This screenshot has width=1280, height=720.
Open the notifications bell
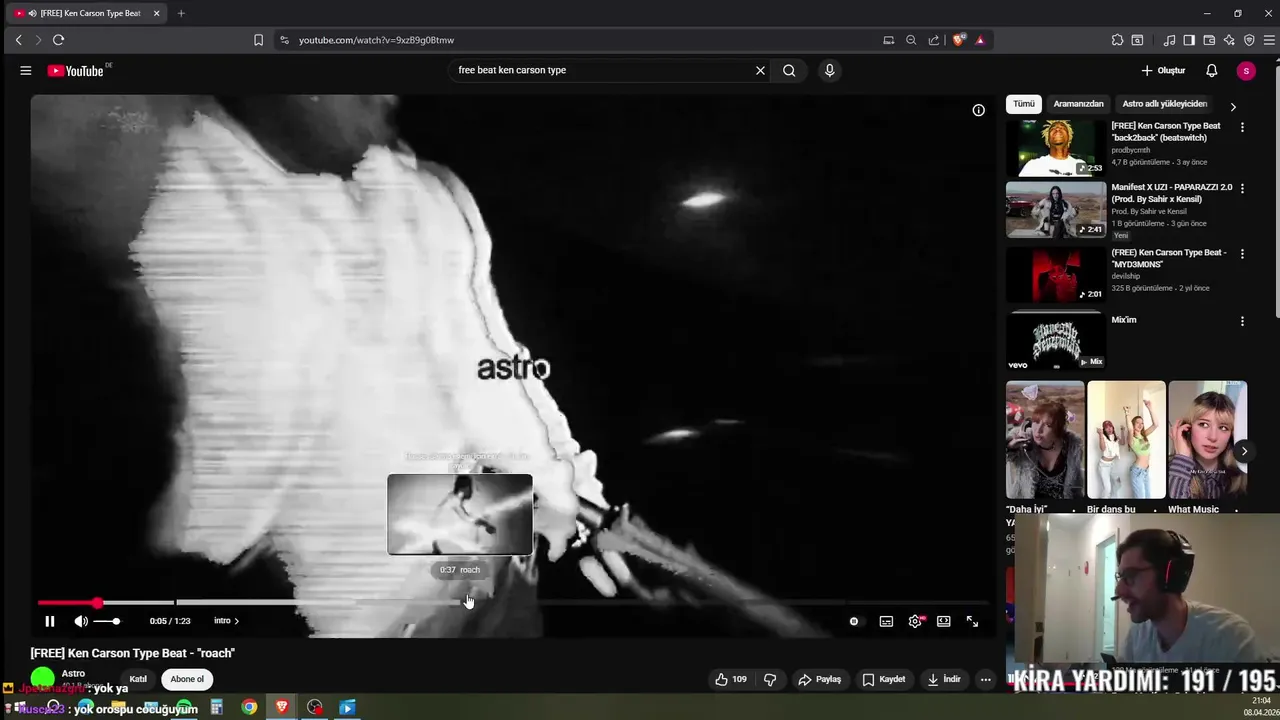click(x=1211, y=71)
